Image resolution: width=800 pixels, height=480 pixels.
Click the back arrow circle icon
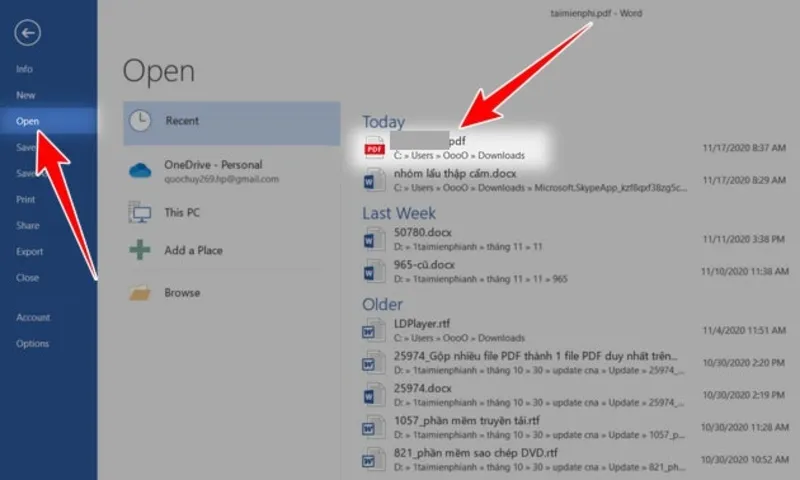(x=28, y=33)
